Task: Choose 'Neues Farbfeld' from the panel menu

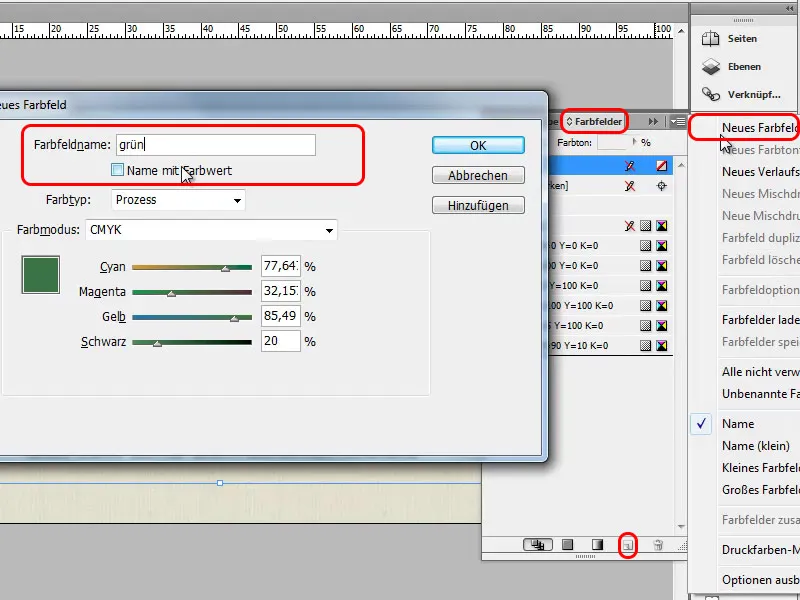Action: pyautogui.click(x=760, y=128)
